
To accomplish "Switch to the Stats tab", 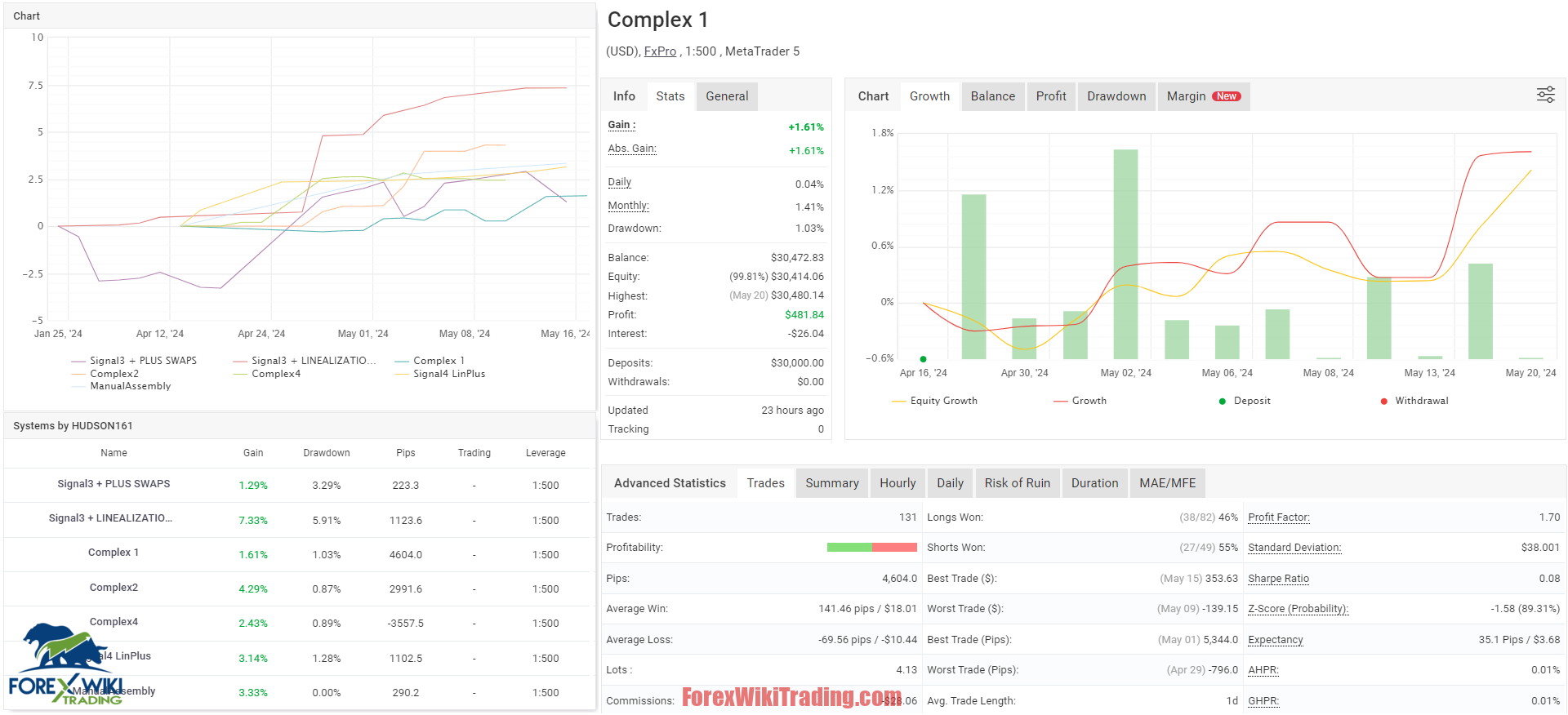I will (x=670, y=96).
